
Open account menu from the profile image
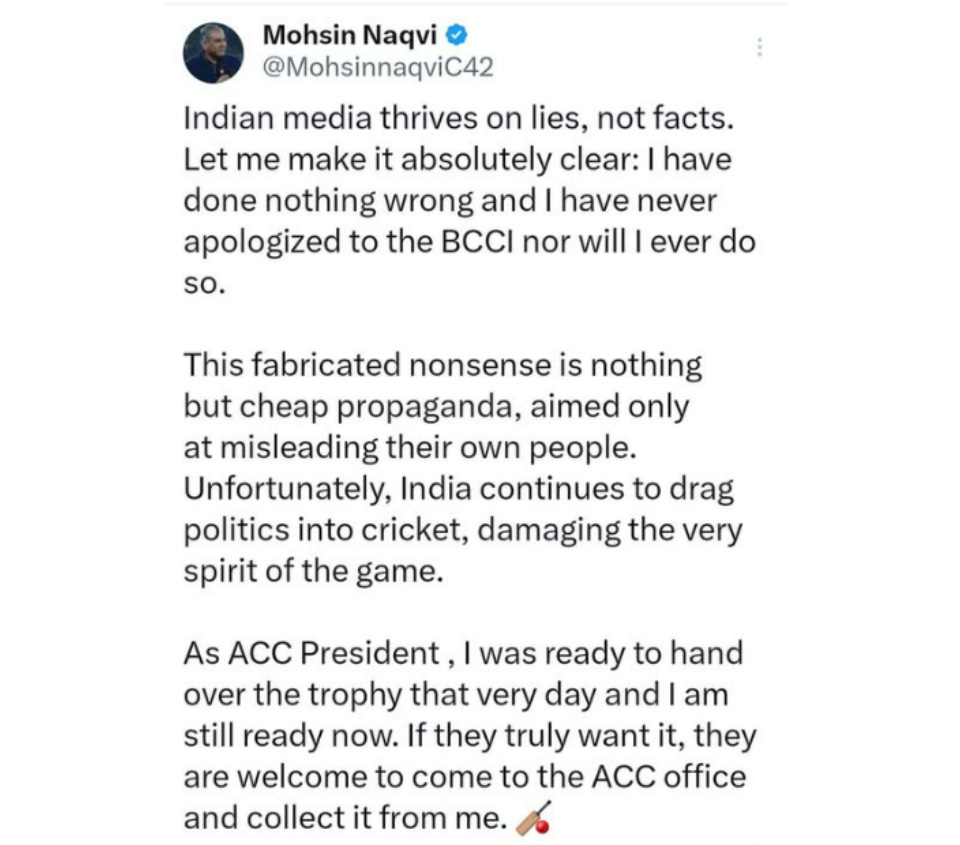pyautogui.click(x=216, y=52)
